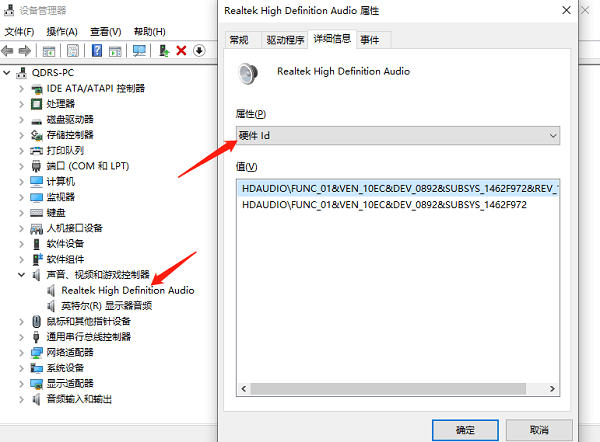Screen dimensions: 600x442
Task: Click the COM and LPT ports icon
Action: point(36,166)
